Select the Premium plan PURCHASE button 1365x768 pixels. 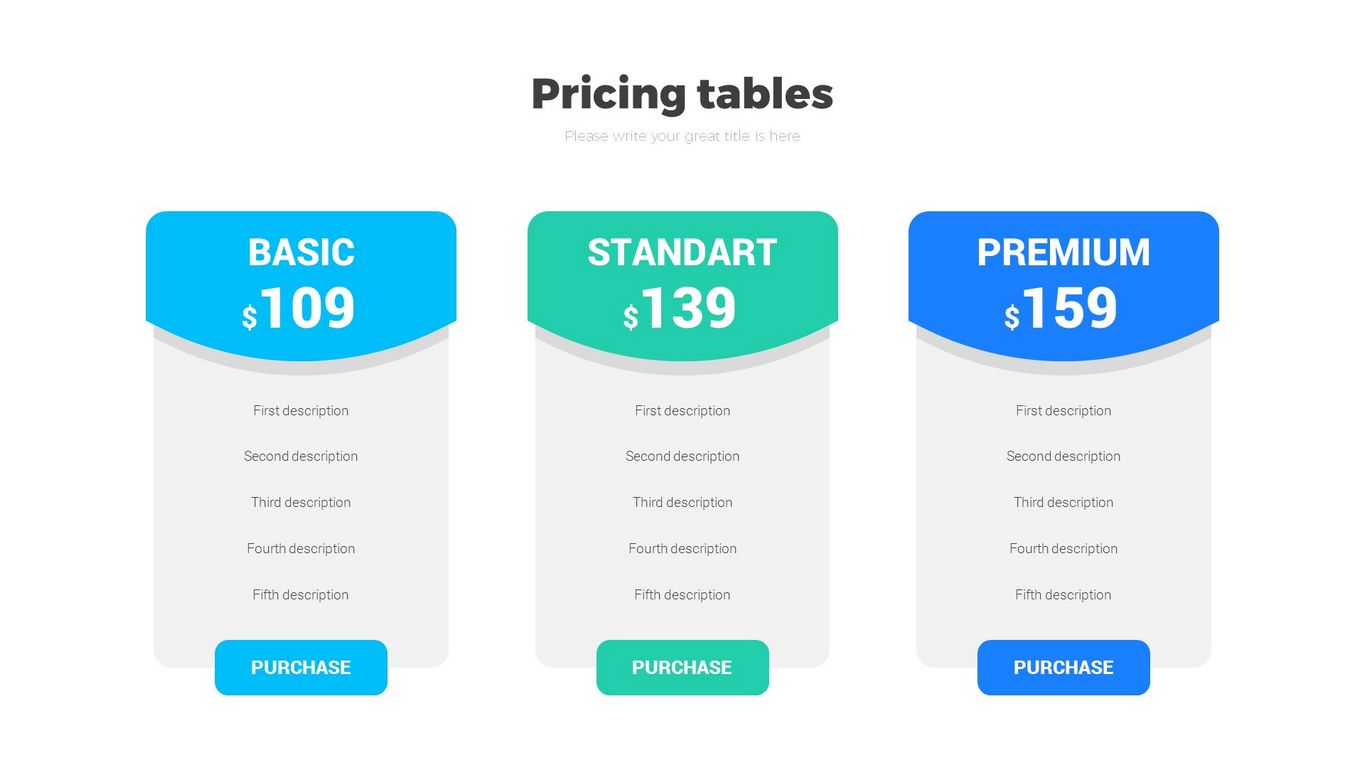tap(1063, 667)
